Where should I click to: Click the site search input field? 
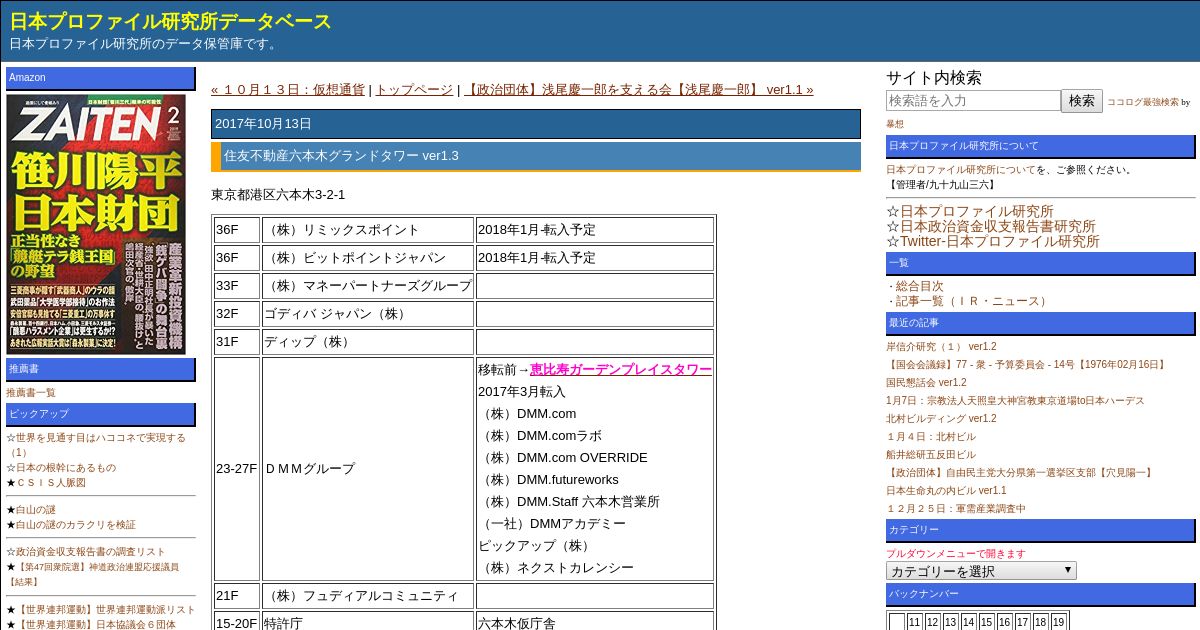[973, 100]
